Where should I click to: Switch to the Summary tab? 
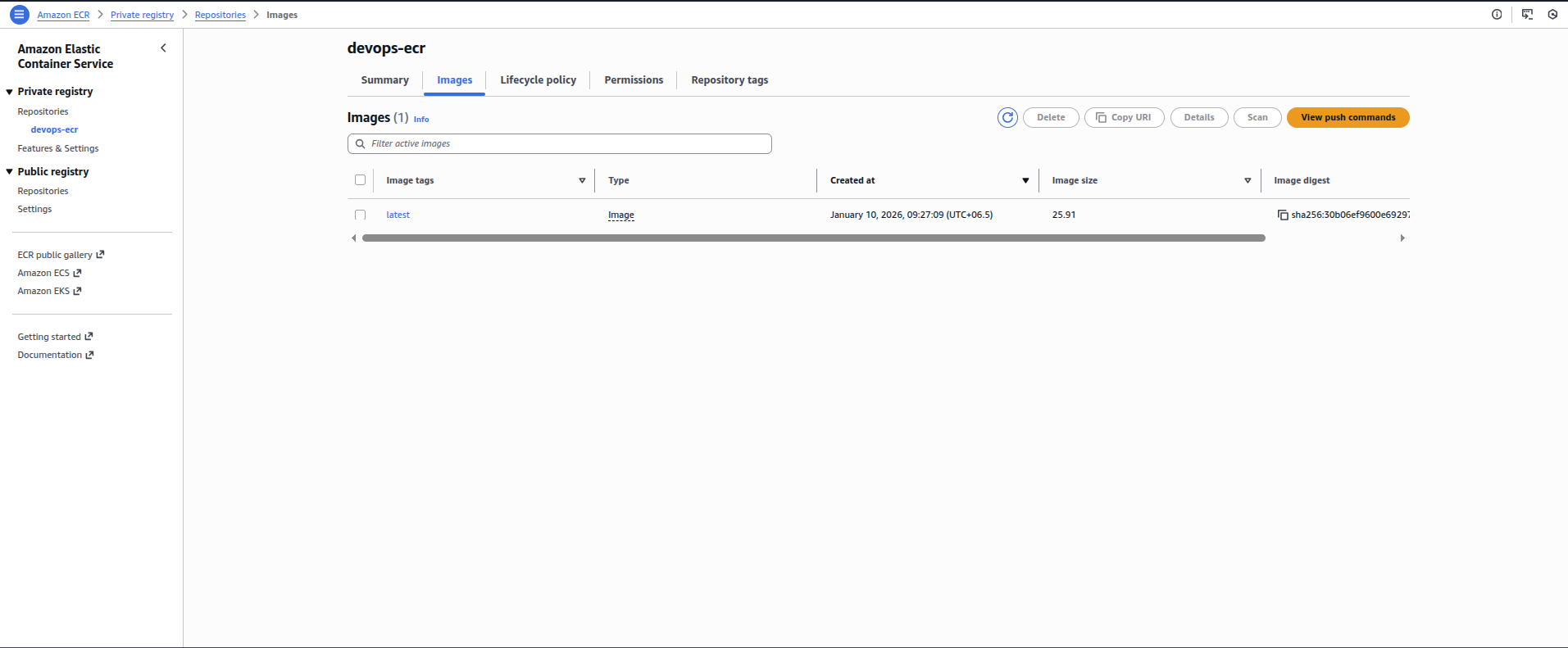click(x=384, y=80)
